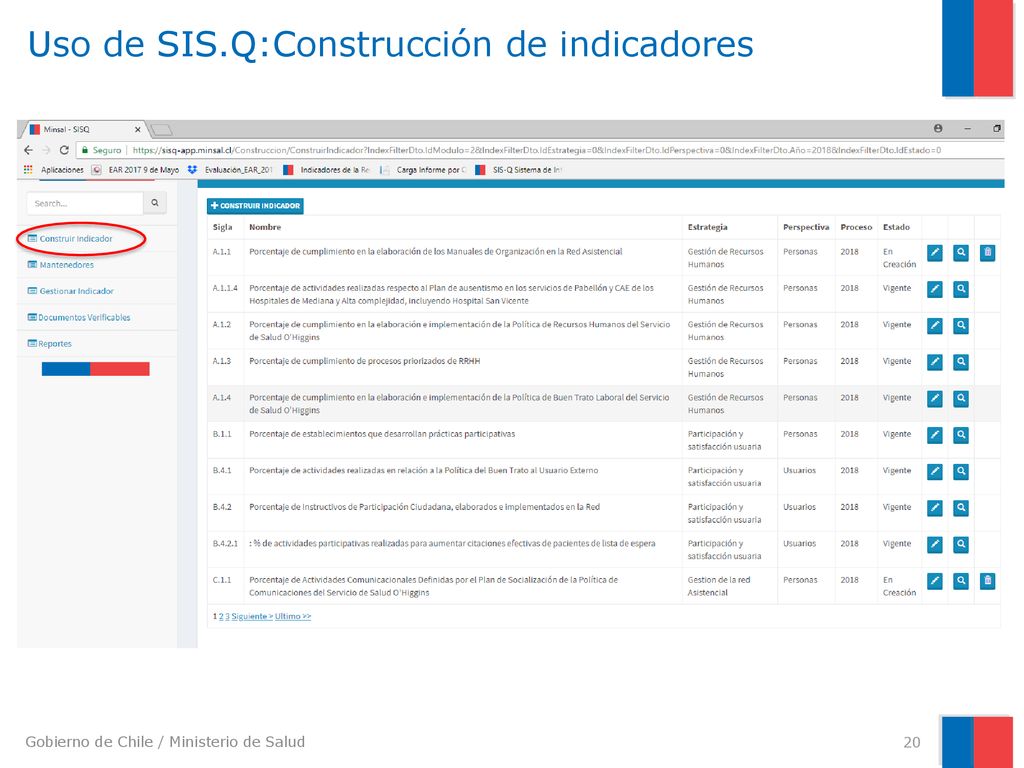Viewport: 1024px width, 768px height.
Task: Reload the page in the browser
Action: coord(64,150)
